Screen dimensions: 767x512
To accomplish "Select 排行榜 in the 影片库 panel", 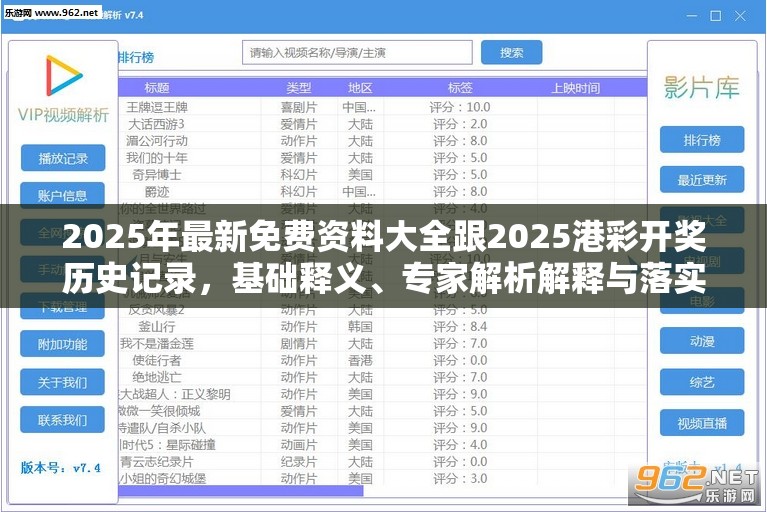I will click(x=702, y=140).
